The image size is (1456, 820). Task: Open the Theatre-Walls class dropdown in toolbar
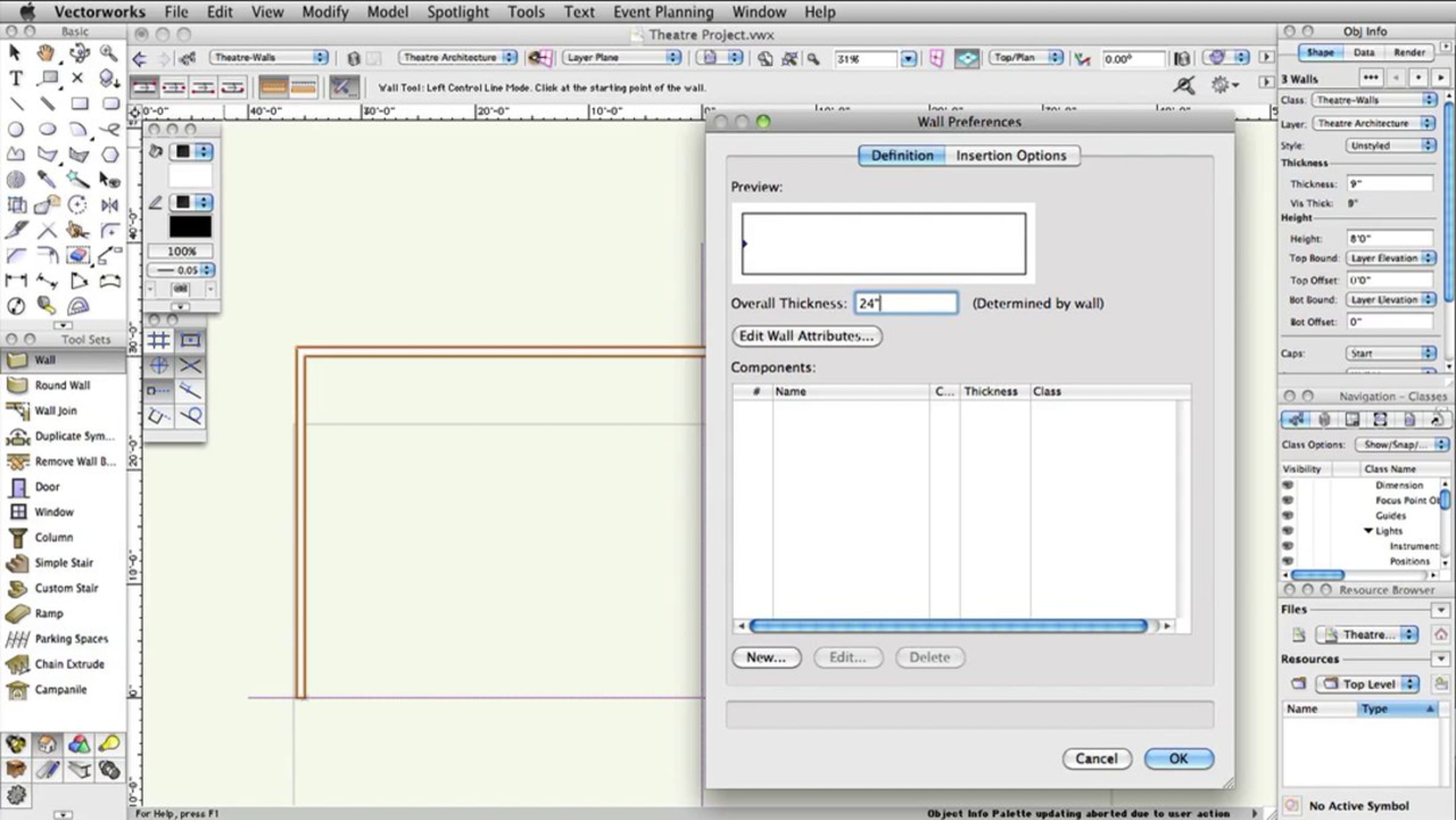pyautogui.click(x=269, y=58)
